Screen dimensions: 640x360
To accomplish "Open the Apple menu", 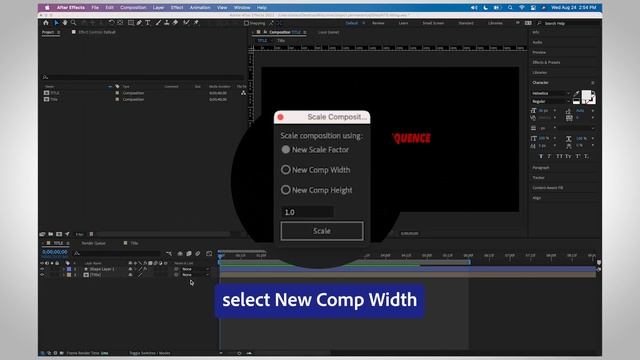I will (x=47, y=8).
